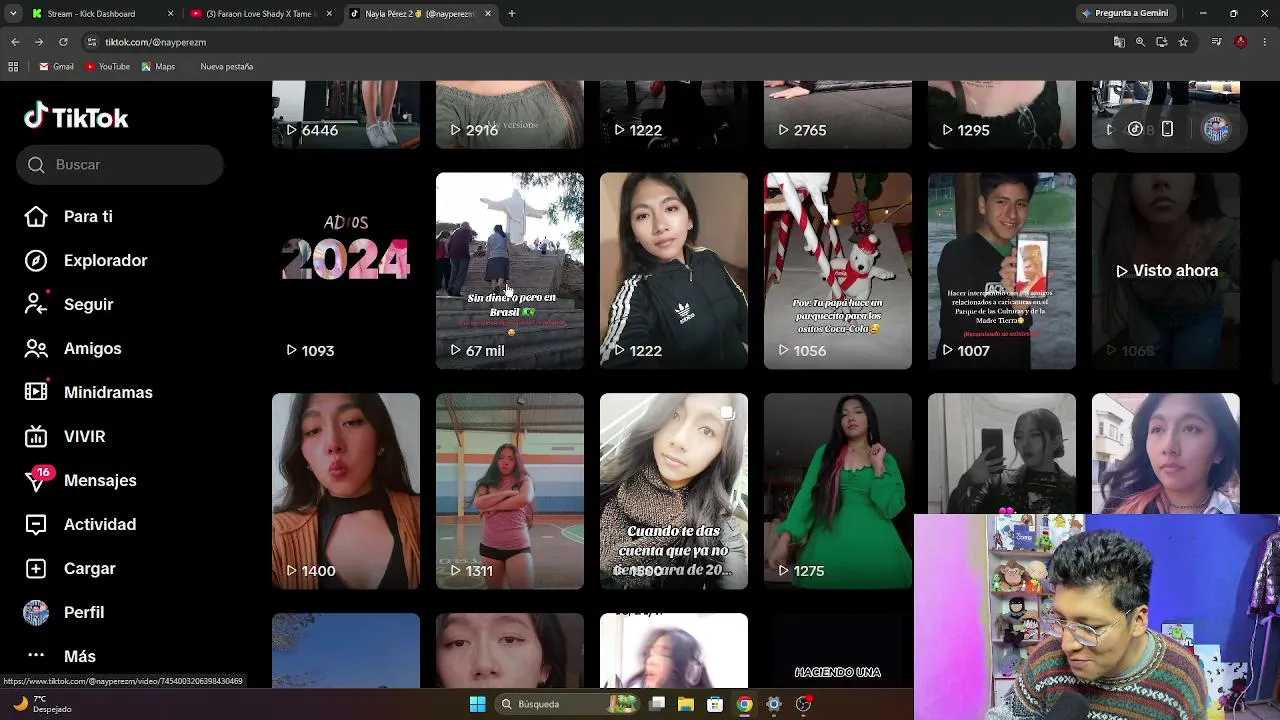The image size is (1280, 720).
Task: Open the green dress video with 1275 views
Action: pos(838,491)
